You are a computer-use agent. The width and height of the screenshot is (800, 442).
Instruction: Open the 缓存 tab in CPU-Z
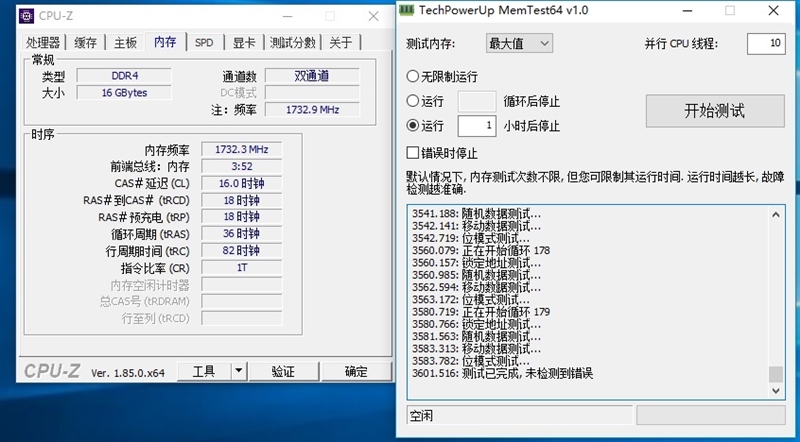pyautogui.click(x=85, y=42)
